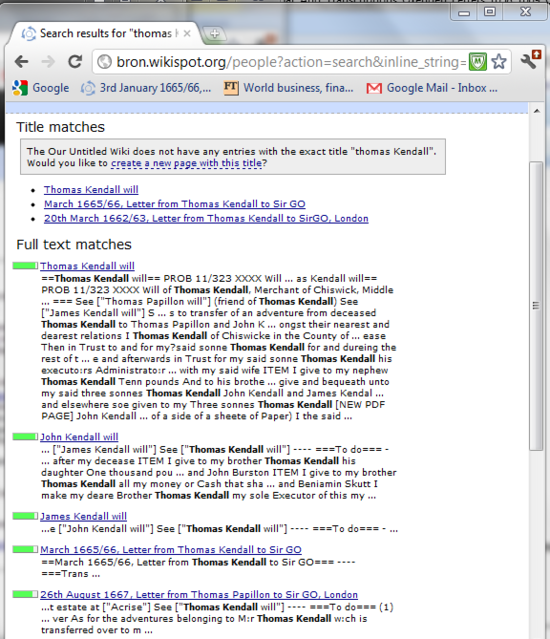Close the Search results tab

coord(187,33)
